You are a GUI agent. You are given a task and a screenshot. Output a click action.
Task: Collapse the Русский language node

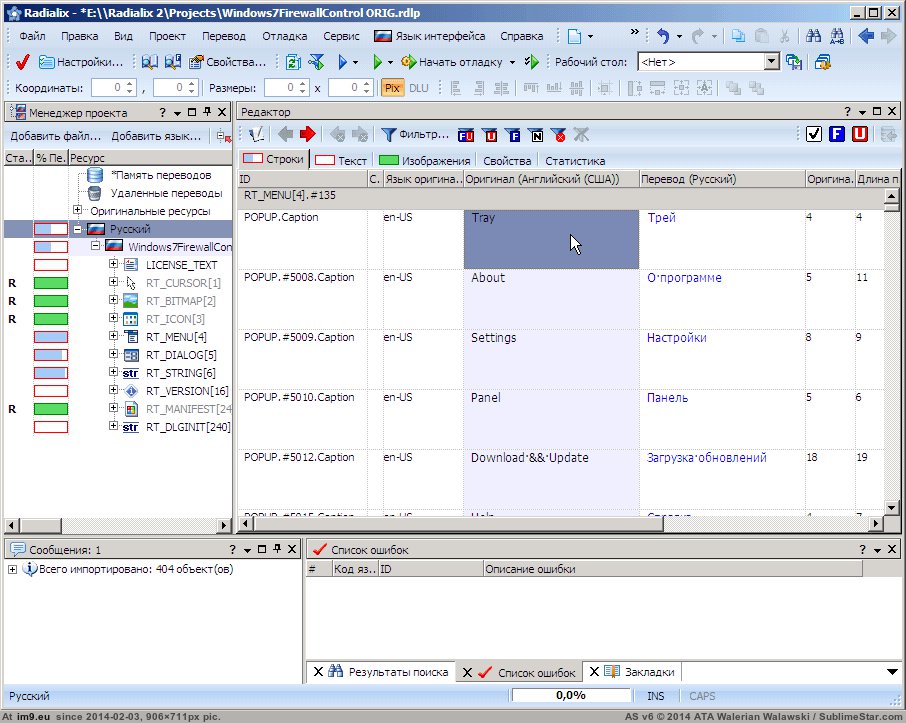(77, 229)
